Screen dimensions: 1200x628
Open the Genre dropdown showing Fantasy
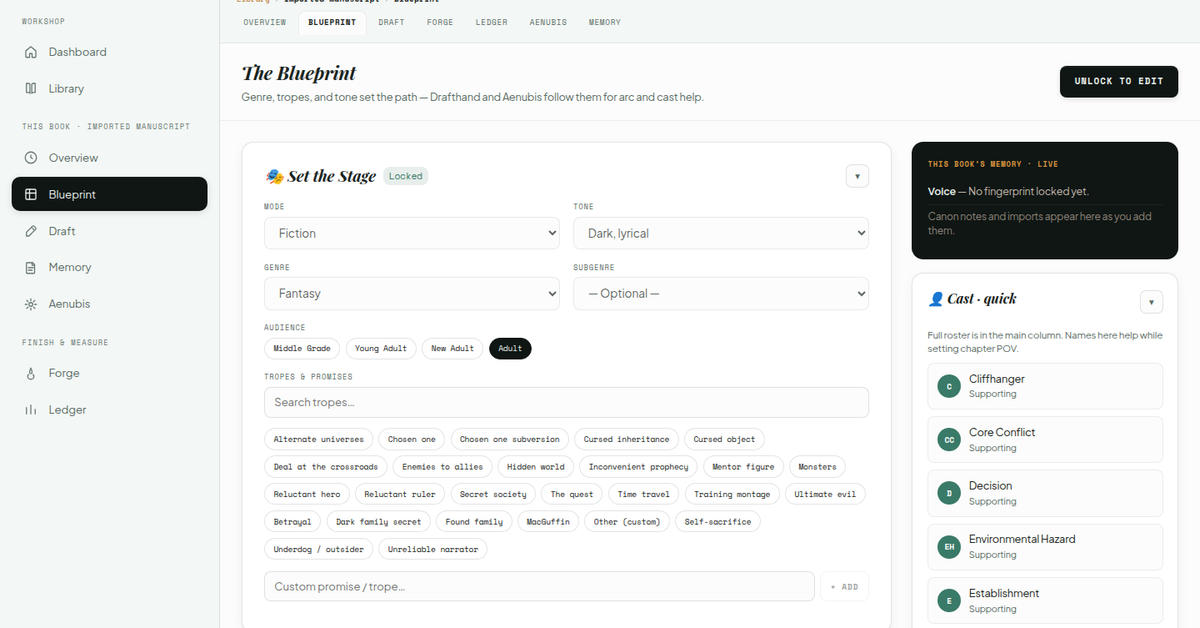(412, 294)
